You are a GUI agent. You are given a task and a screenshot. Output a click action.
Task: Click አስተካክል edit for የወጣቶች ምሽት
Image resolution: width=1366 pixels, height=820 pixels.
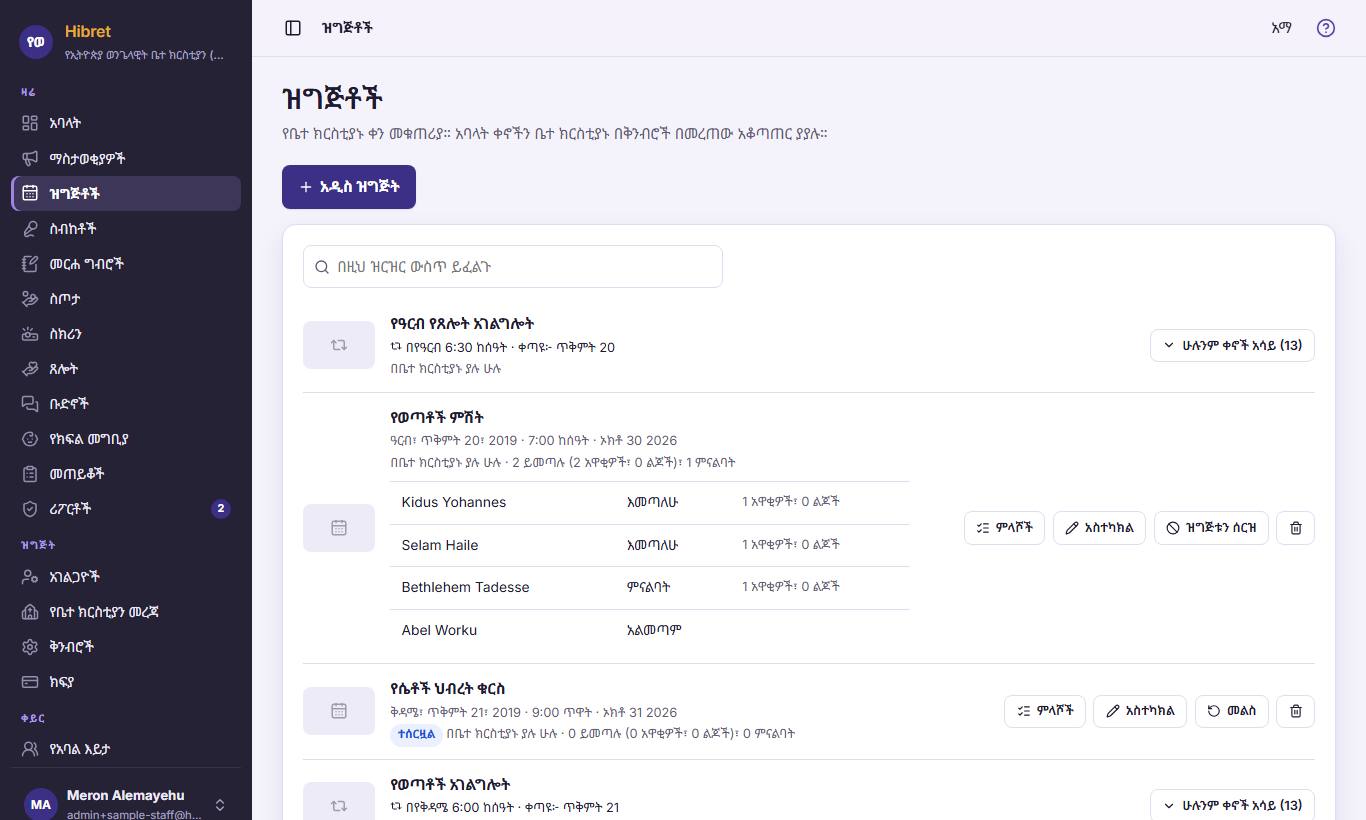pos(1099,527)
